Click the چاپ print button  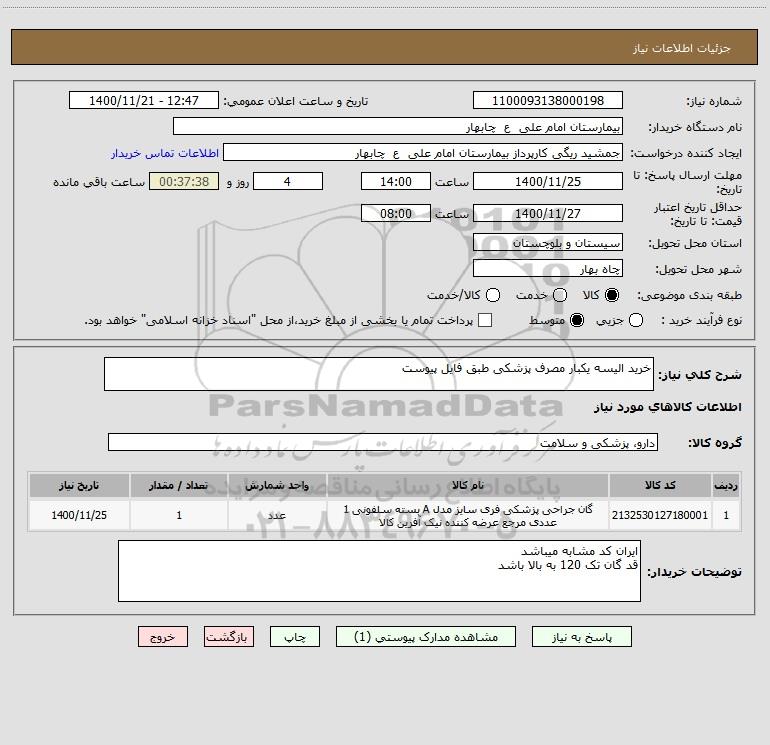click(x=295, y=636)
